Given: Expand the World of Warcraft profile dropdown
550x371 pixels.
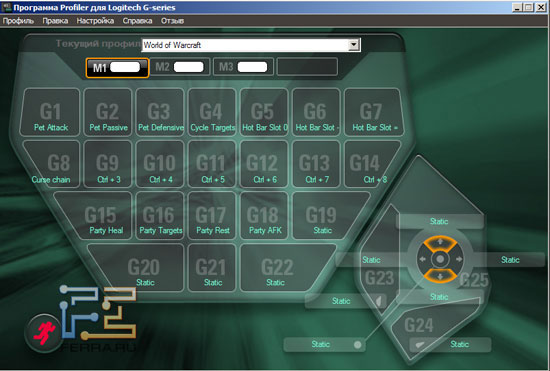Looking at the screenshot, I should tap(354, 45).
